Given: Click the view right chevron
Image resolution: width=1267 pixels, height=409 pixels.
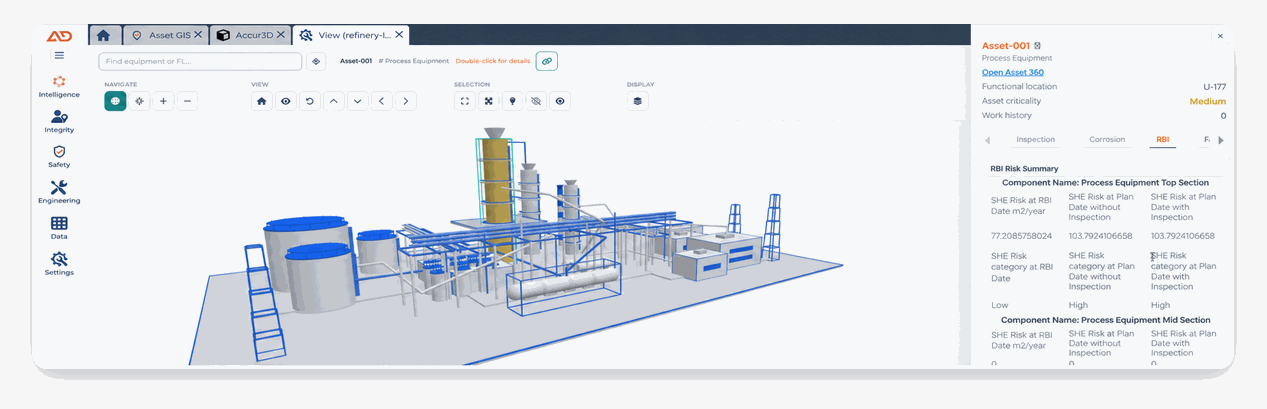Looking at the screenshot, I should click(x=405, y=101).
